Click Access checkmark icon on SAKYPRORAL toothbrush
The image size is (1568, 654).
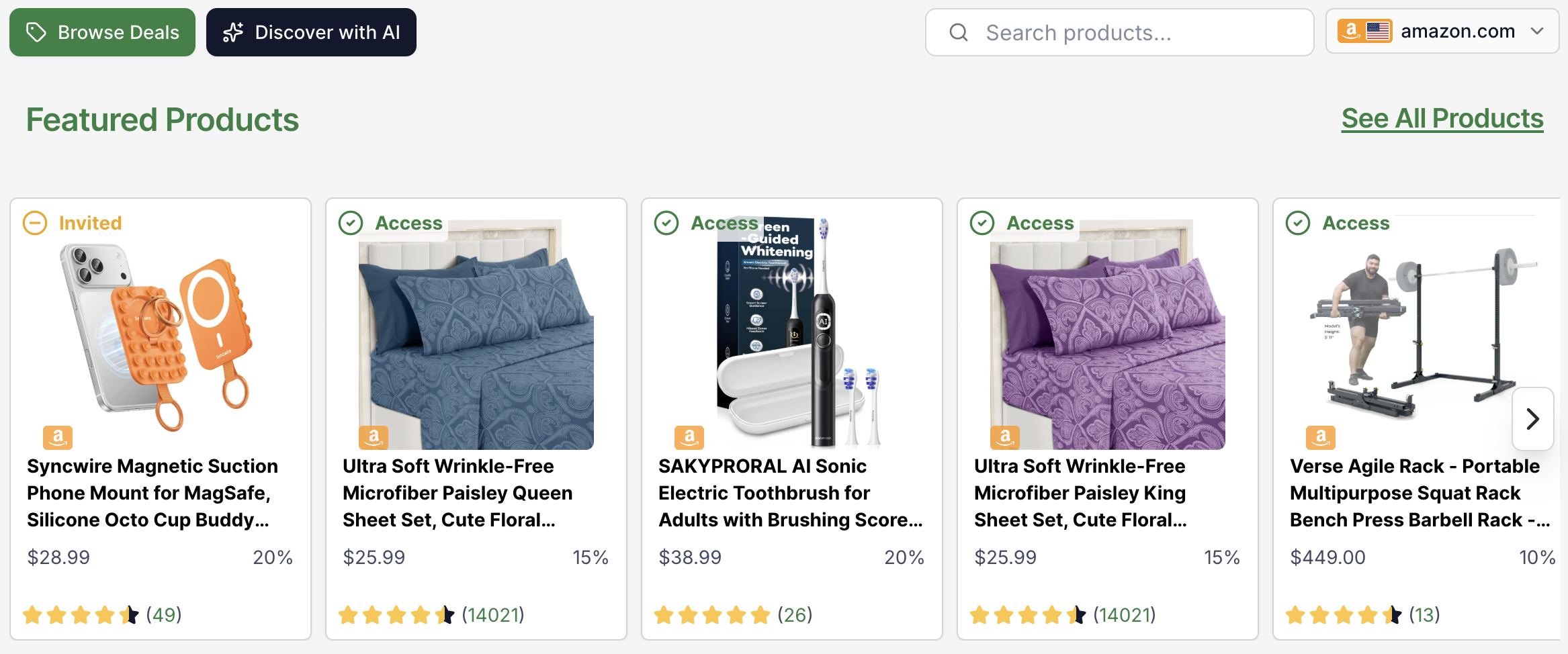click(x=666, y=223)
